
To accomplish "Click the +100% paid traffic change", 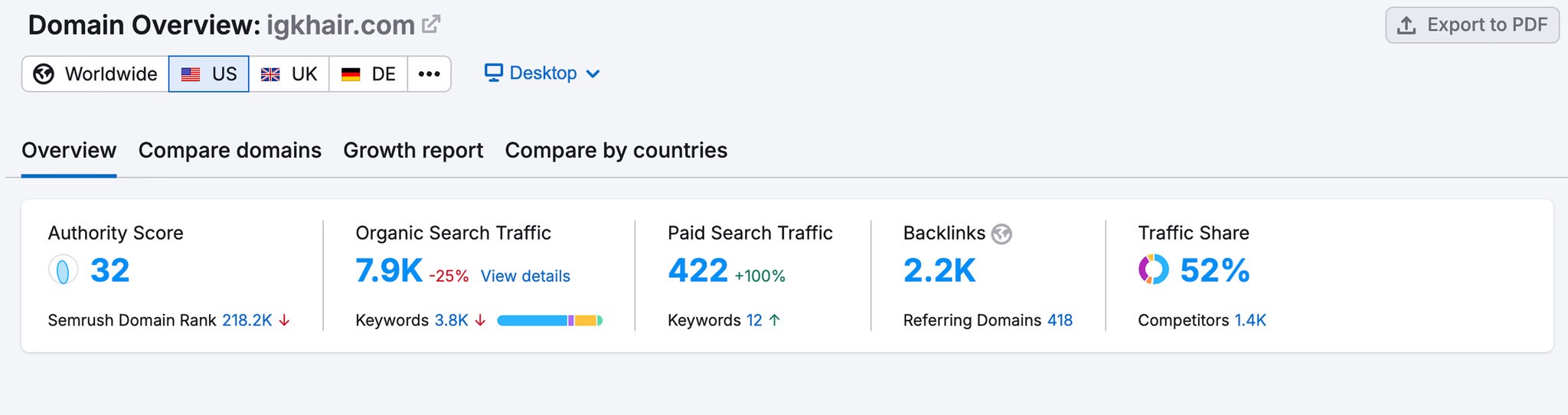I will [759, 276].
